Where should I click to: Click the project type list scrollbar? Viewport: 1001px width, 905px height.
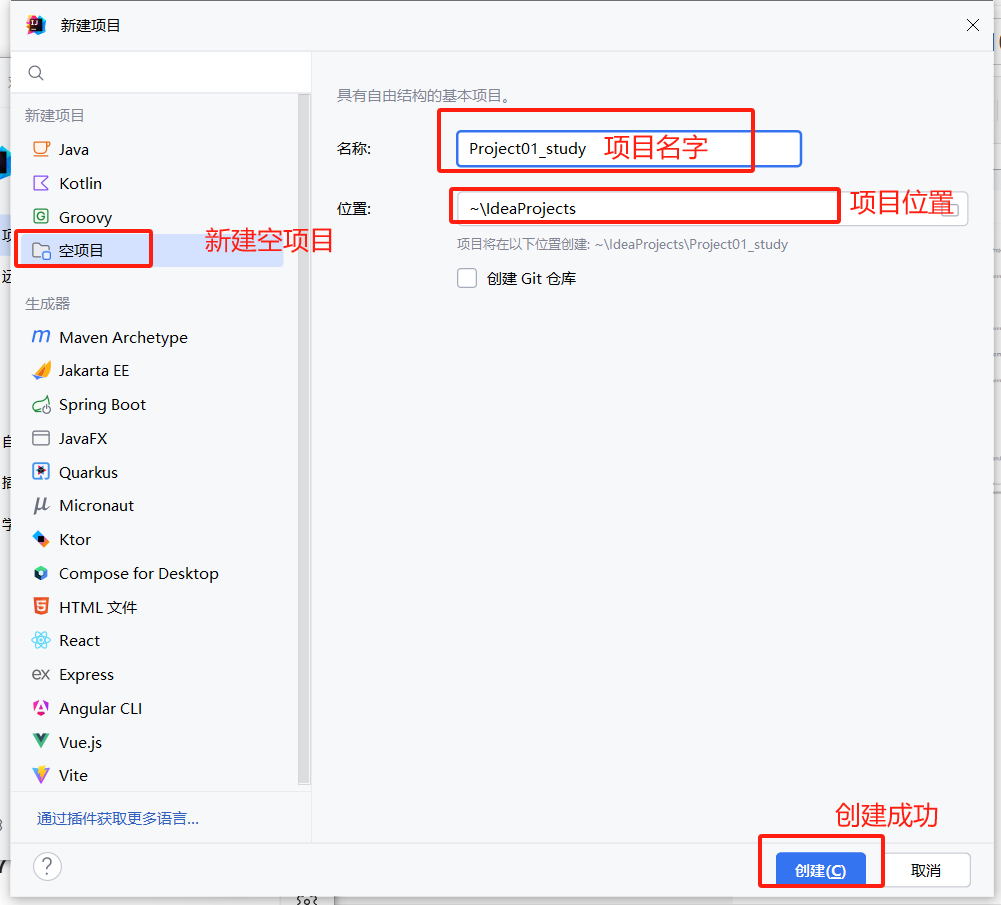coord(304,438)
